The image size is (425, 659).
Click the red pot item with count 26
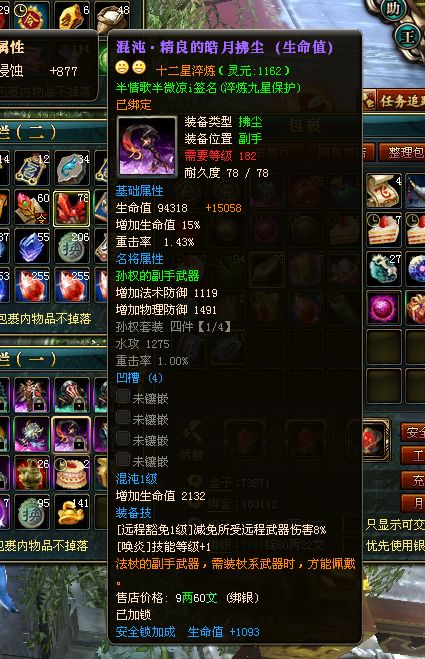pos(32,473)
